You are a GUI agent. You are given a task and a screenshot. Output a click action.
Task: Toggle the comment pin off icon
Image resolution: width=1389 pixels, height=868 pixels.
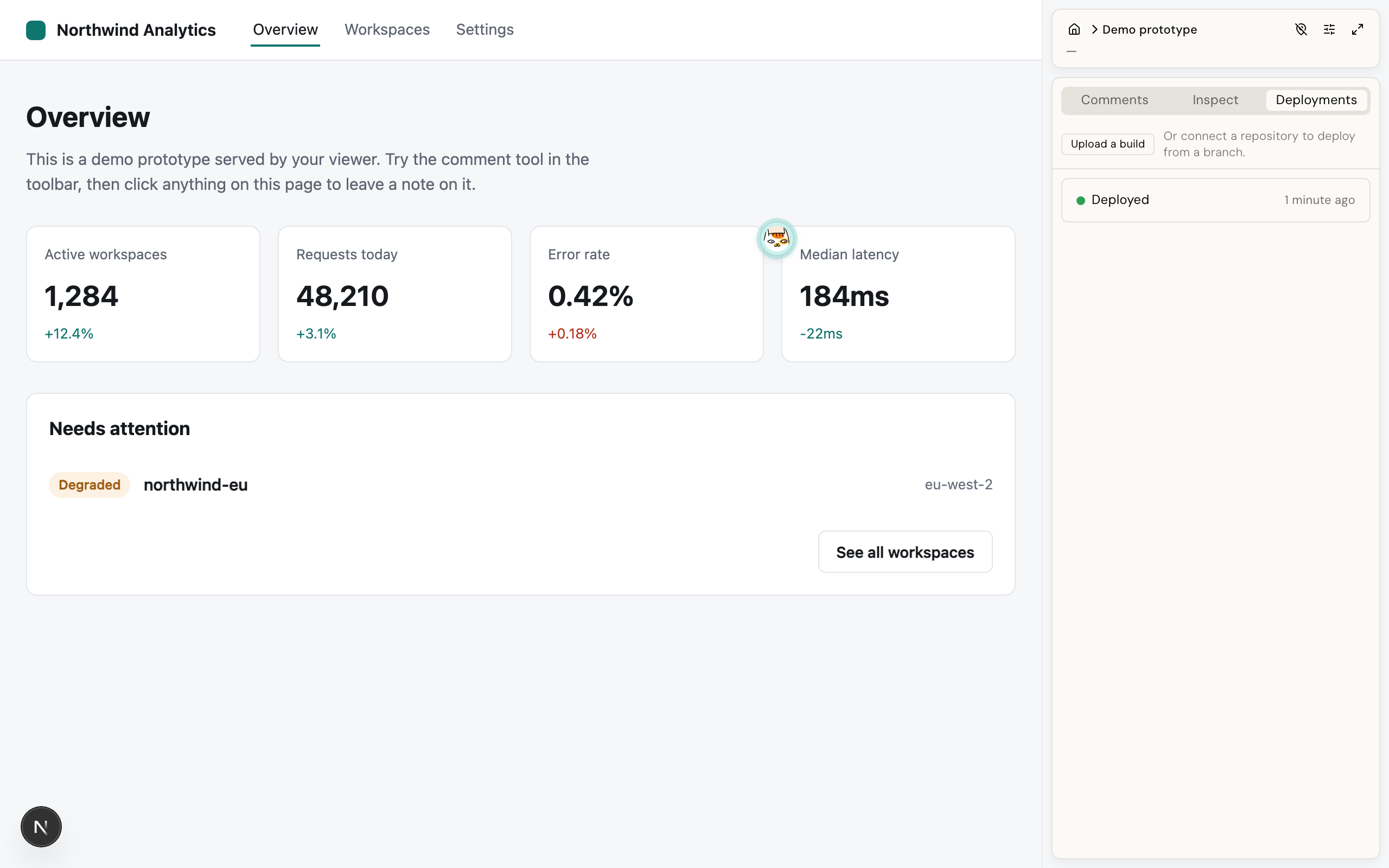[x=1301, y=29]
